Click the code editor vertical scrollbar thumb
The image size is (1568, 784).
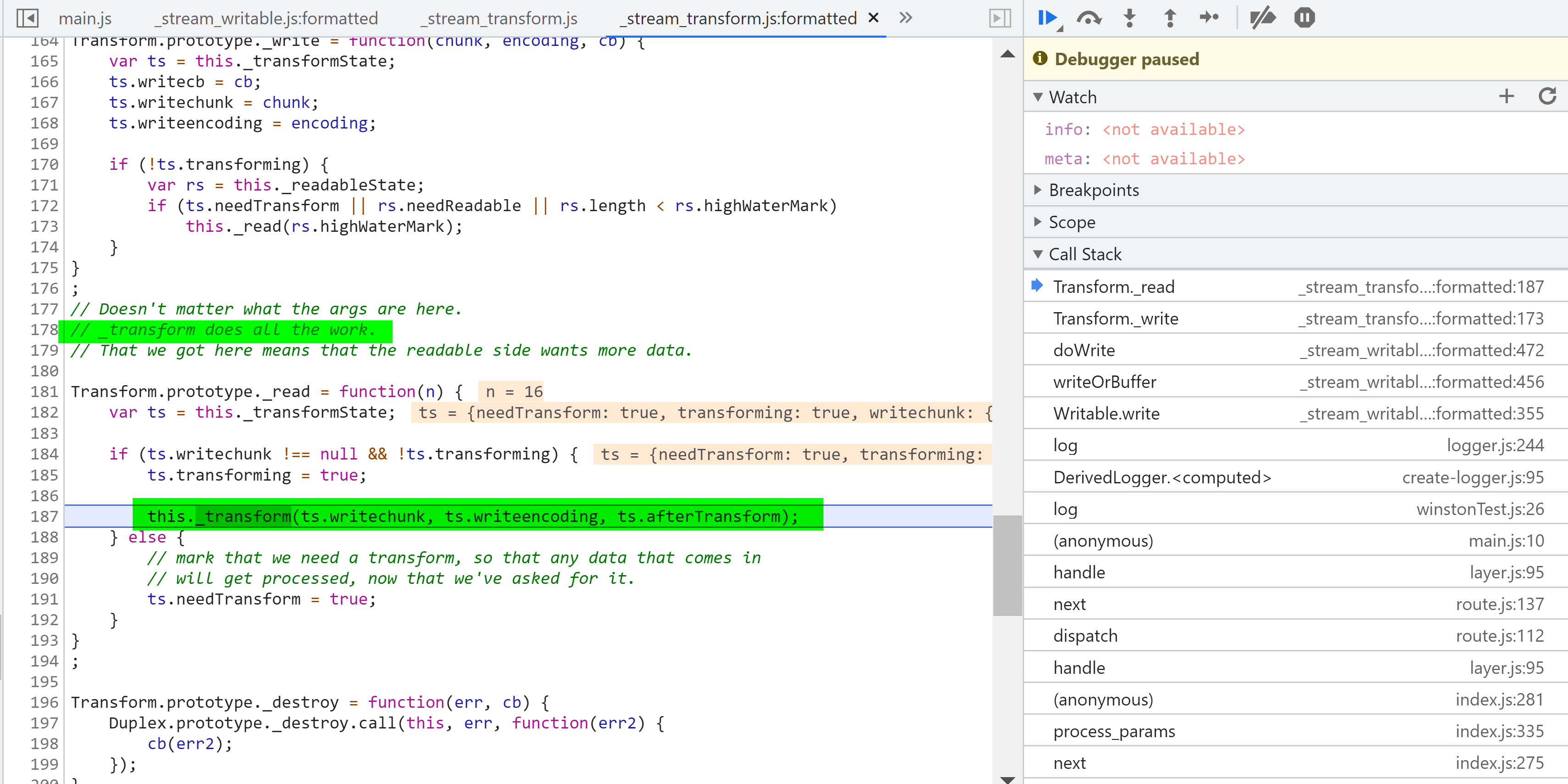pyautogui.click(x=1007, y=565)
